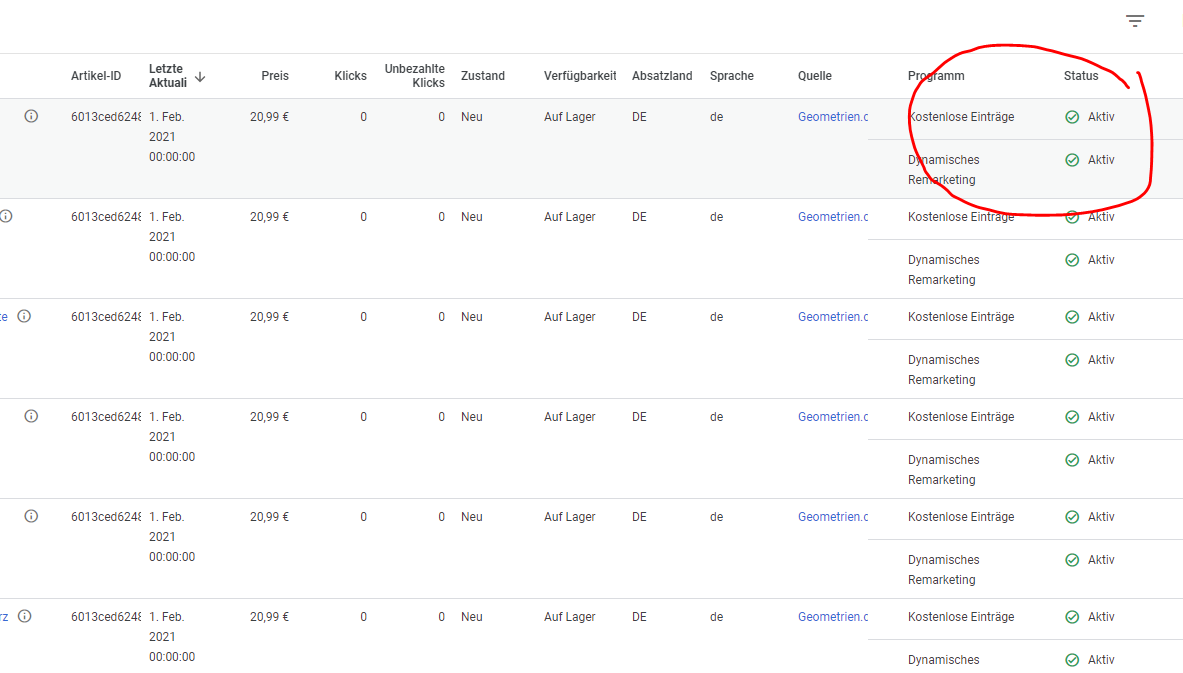Click the Programm column header
The height and width of the screenshot is (673, 1183).
(936, 76)
